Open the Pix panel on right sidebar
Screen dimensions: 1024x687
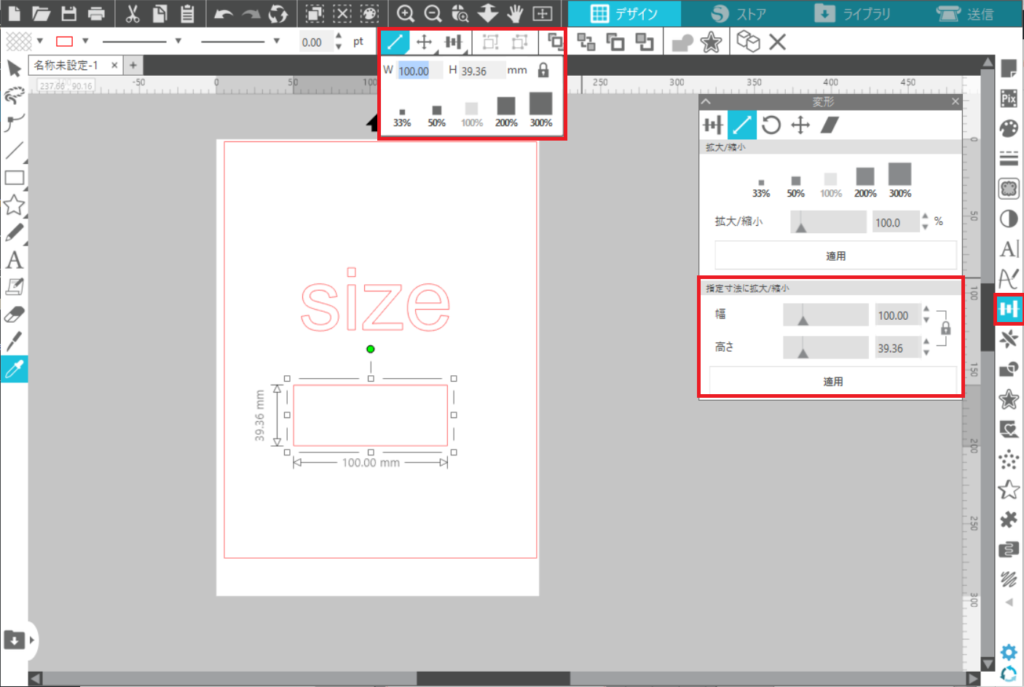[1008, 99]
